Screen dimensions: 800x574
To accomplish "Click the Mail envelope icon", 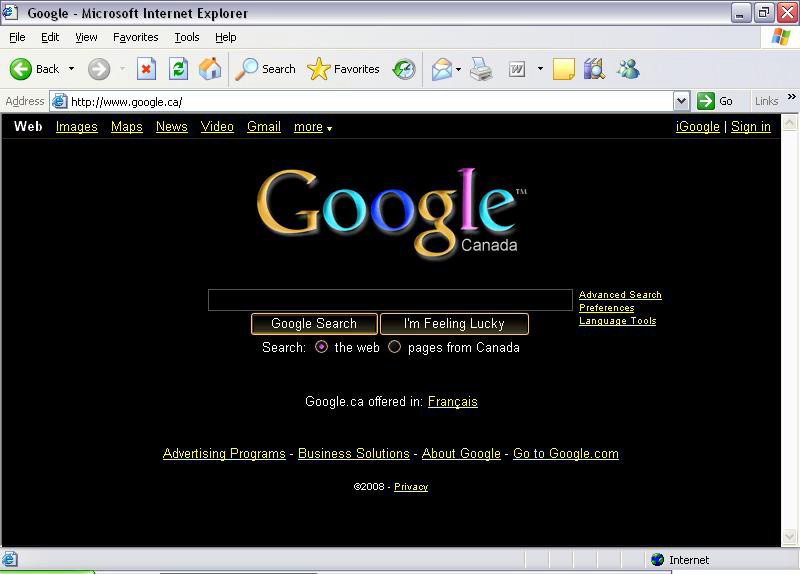I will point(441,69).
